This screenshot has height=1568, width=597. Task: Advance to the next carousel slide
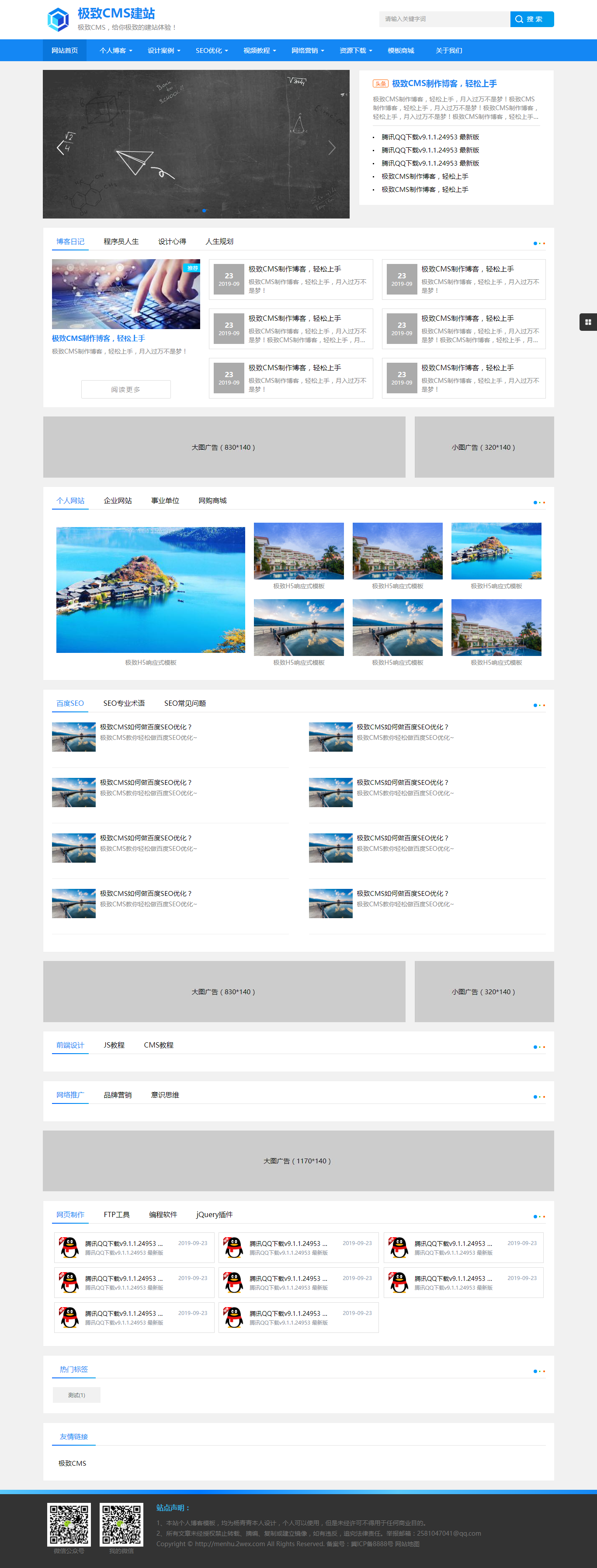pyautogui.click(x=332, y=148)
